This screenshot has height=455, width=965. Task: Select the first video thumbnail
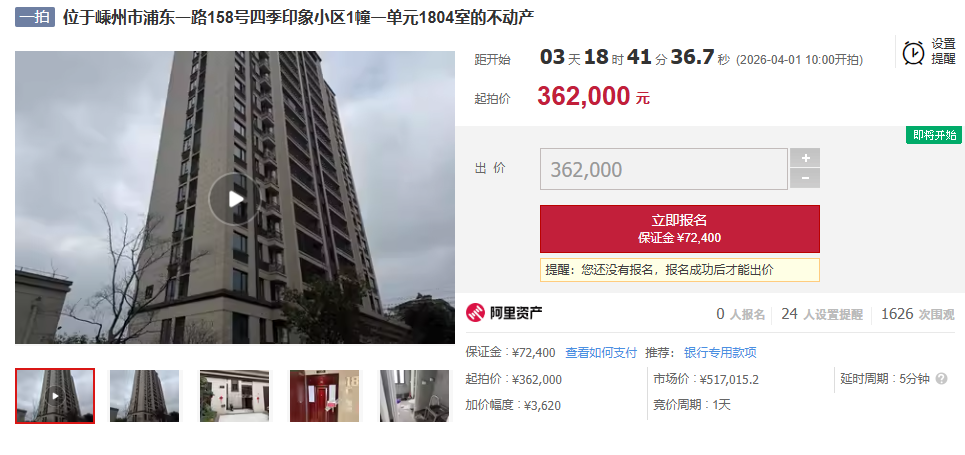55,396
